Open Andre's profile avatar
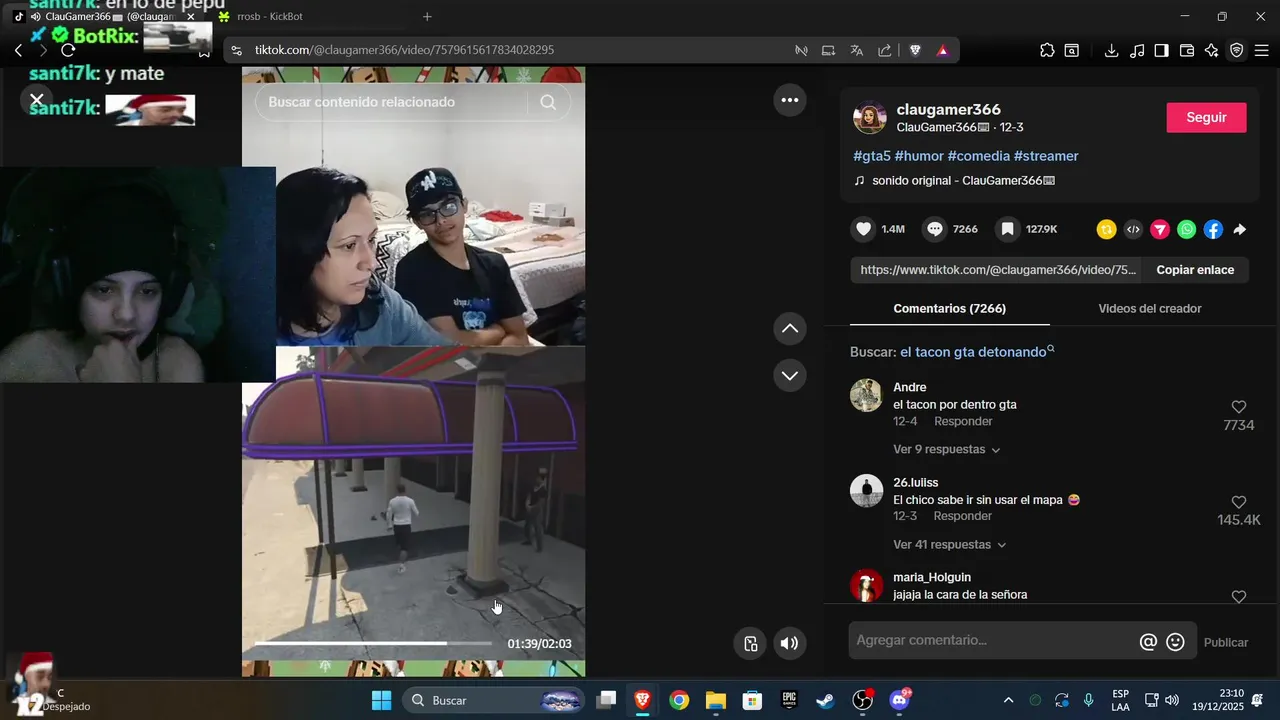Image resolution: width=1280 pixels, height=720 pixels. pyautogui.click(x=866, y=395)
